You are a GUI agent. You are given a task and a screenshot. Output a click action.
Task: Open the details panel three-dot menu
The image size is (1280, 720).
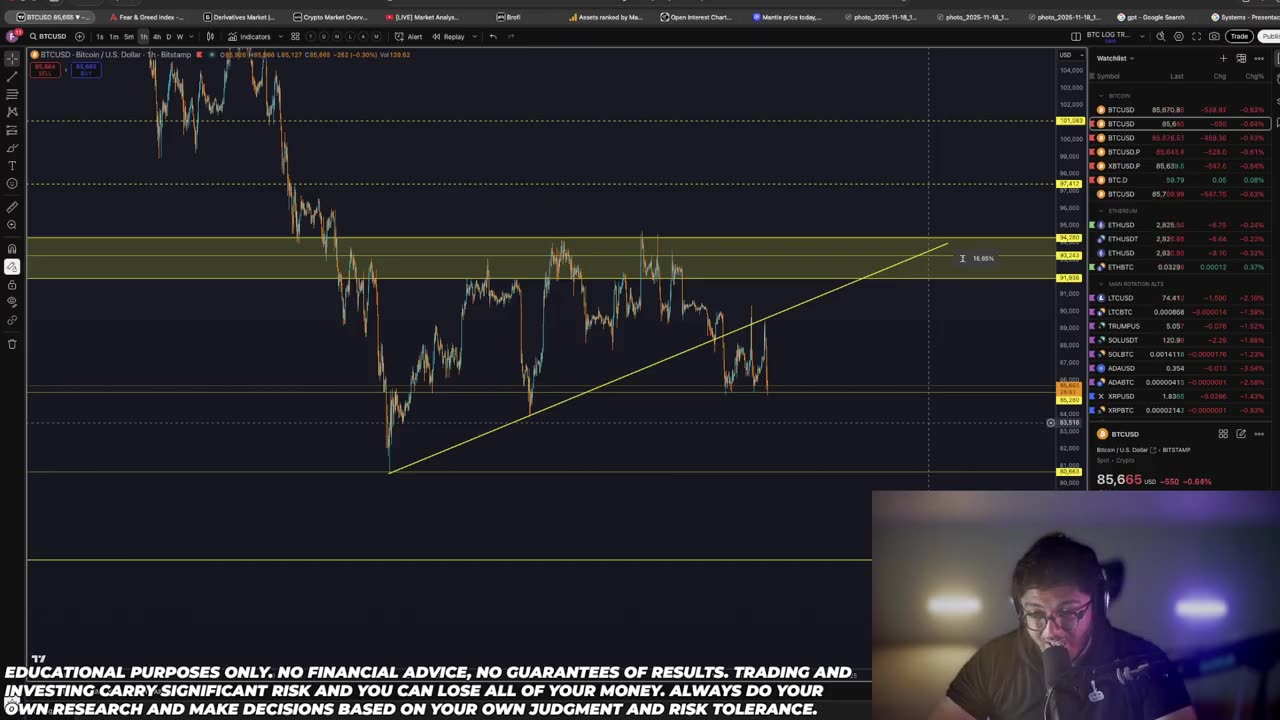pos(1259,434)
